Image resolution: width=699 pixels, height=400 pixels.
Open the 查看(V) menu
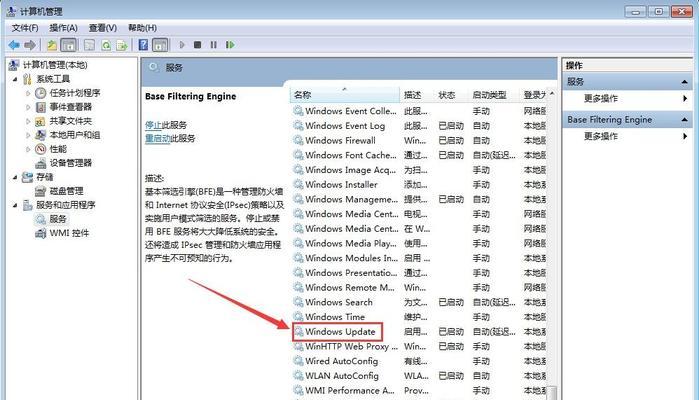pos(103,28)
